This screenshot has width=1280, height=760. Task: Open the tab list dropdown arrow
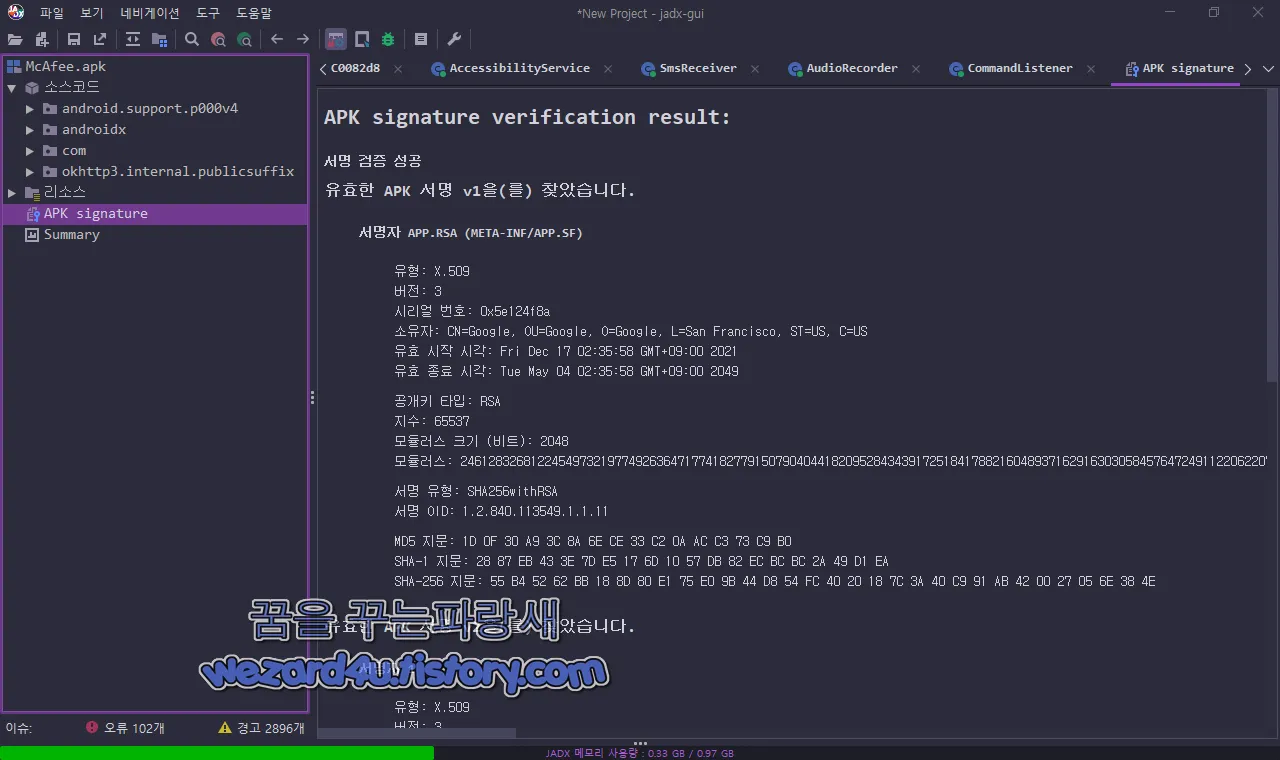pos(1268,69)
